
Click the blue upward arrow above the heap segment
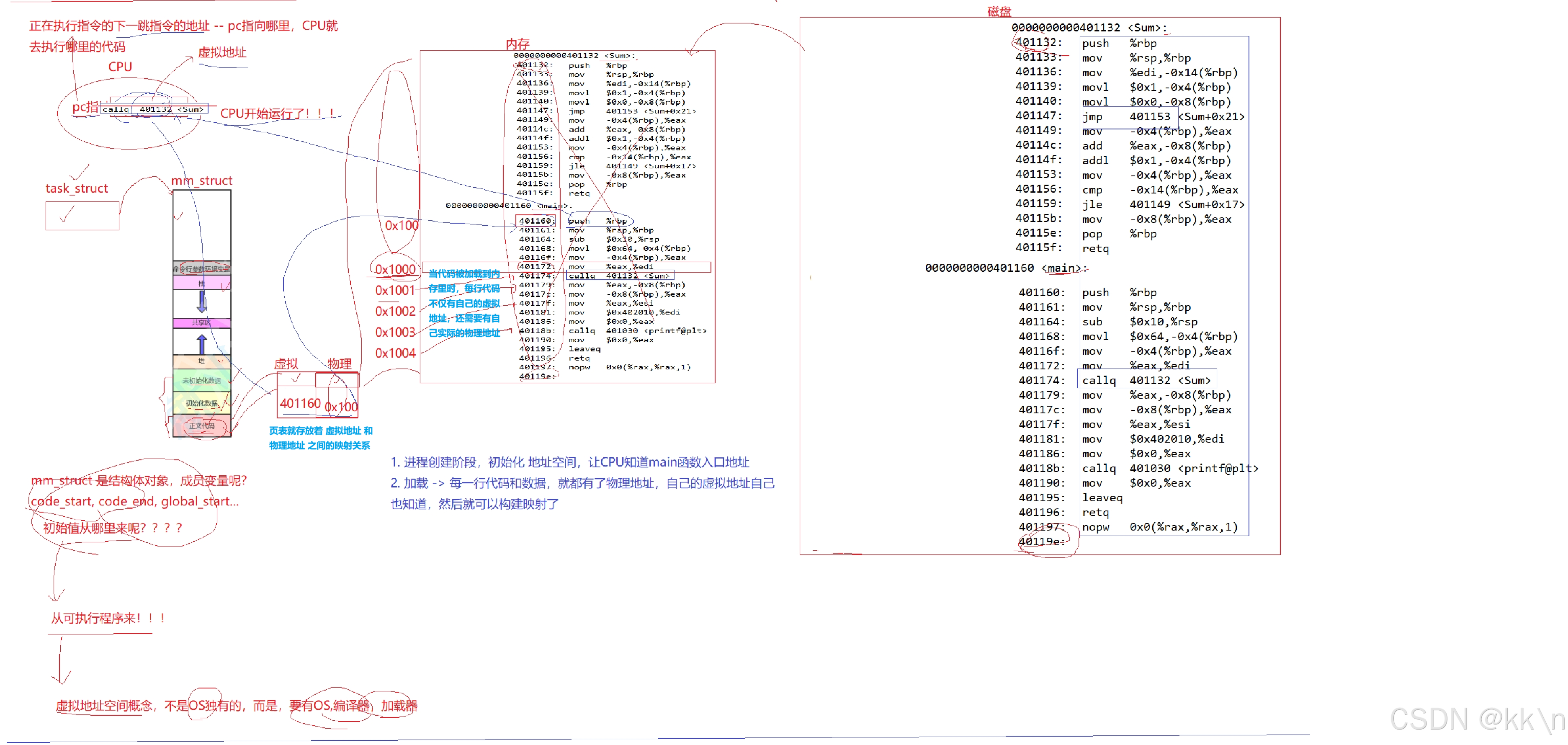pos(202,344)
